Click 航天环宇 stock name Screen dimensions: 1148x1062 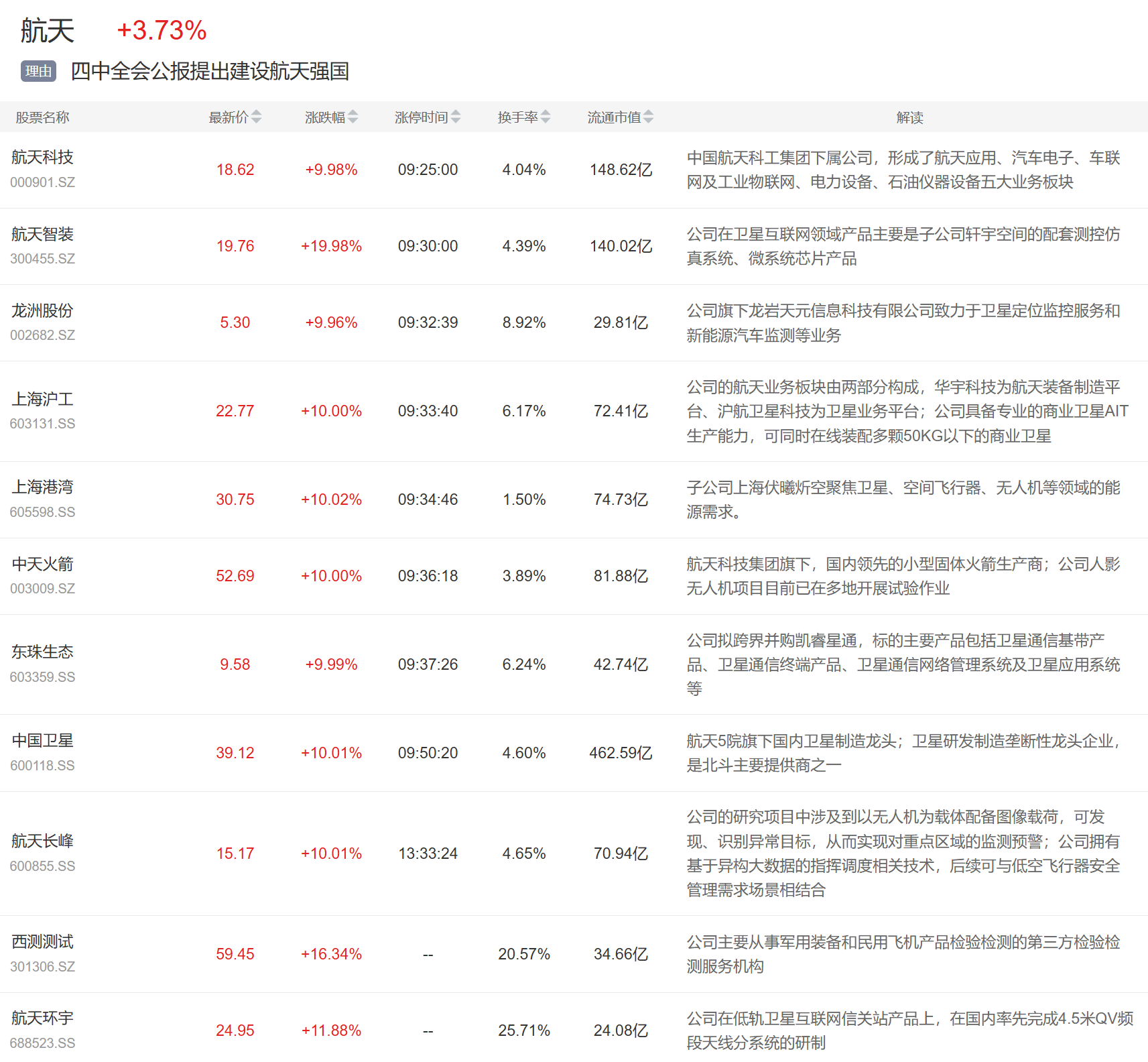[42, 1018]
